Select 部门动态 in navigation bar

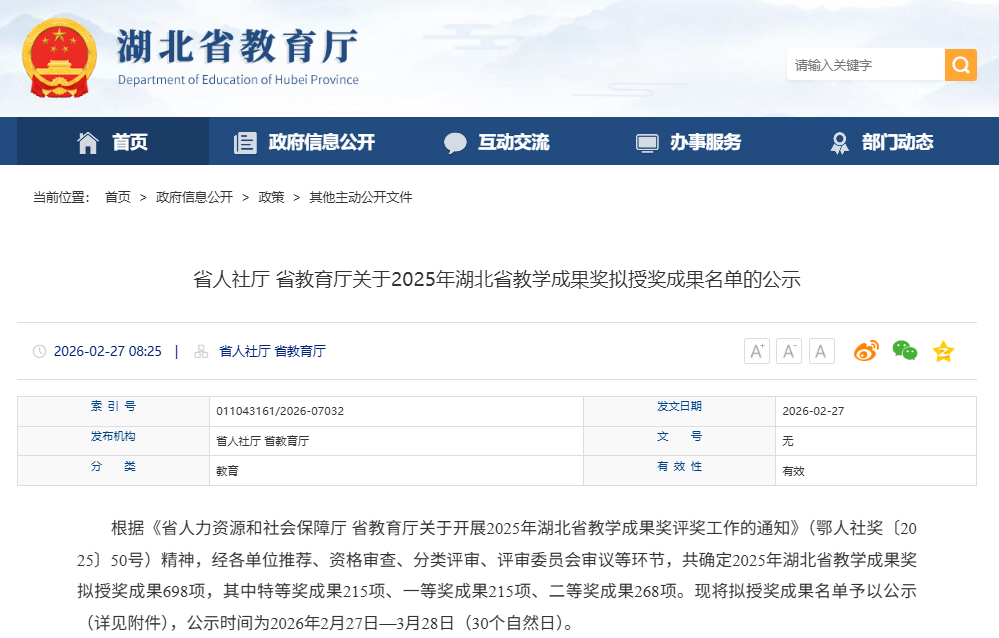(x=882, y=142)
